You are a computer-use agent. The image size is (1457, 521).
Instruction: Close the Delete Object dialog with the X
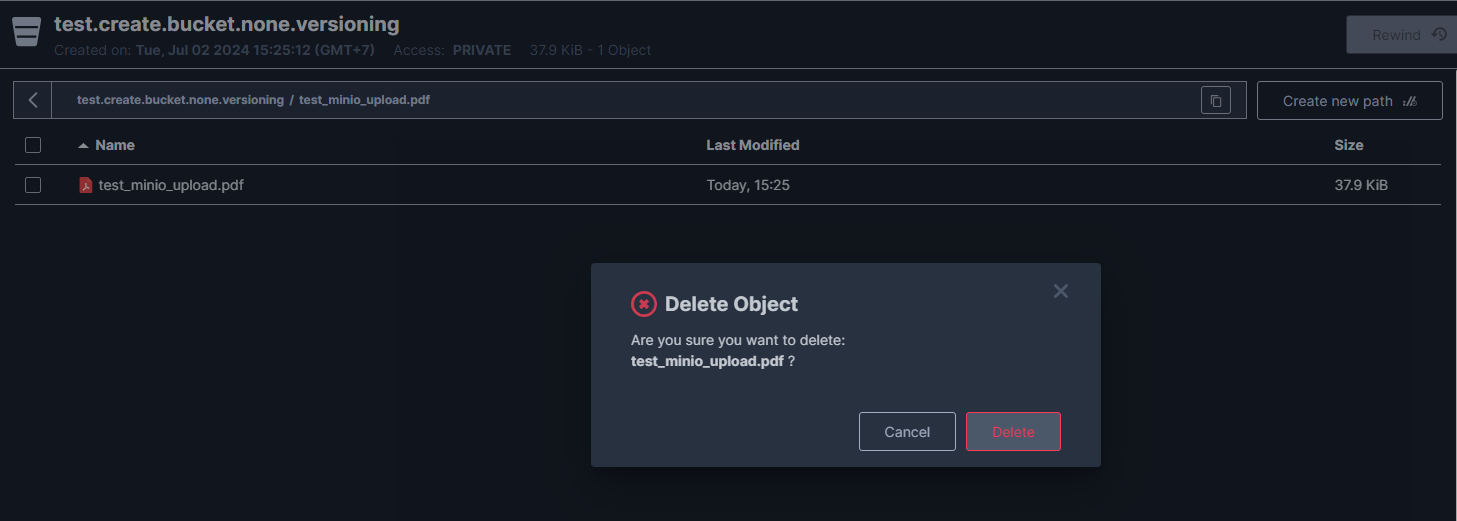(1061, 291)
